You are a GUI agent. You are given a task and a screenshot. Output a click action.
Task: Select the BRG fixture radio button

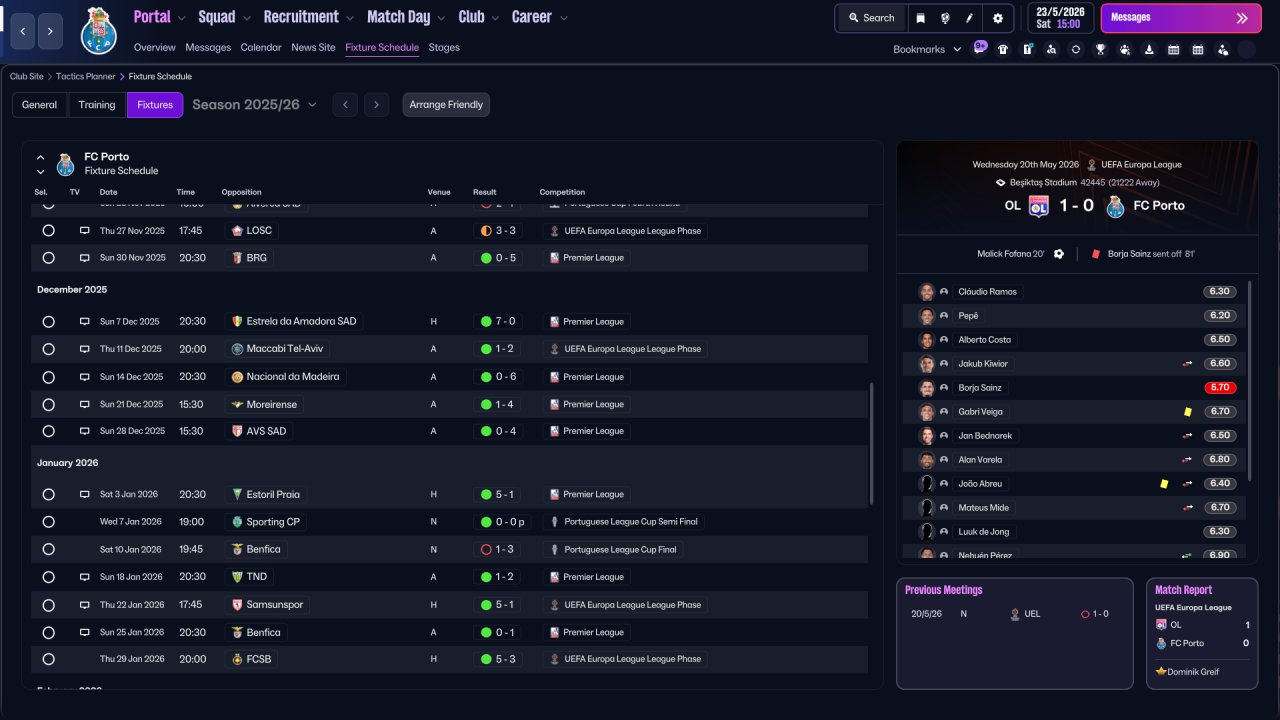pos(48,258)
